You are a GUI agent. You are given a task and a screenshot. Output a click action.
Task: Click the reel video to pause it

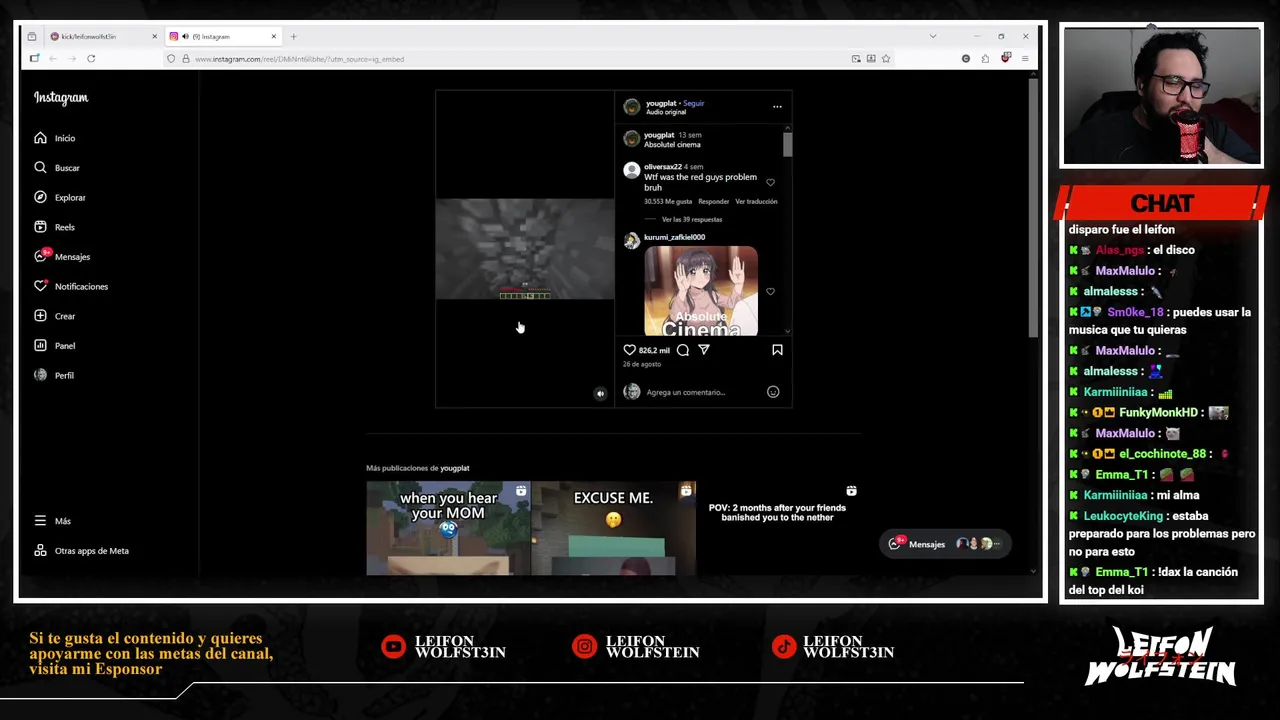tap(524, 249)
